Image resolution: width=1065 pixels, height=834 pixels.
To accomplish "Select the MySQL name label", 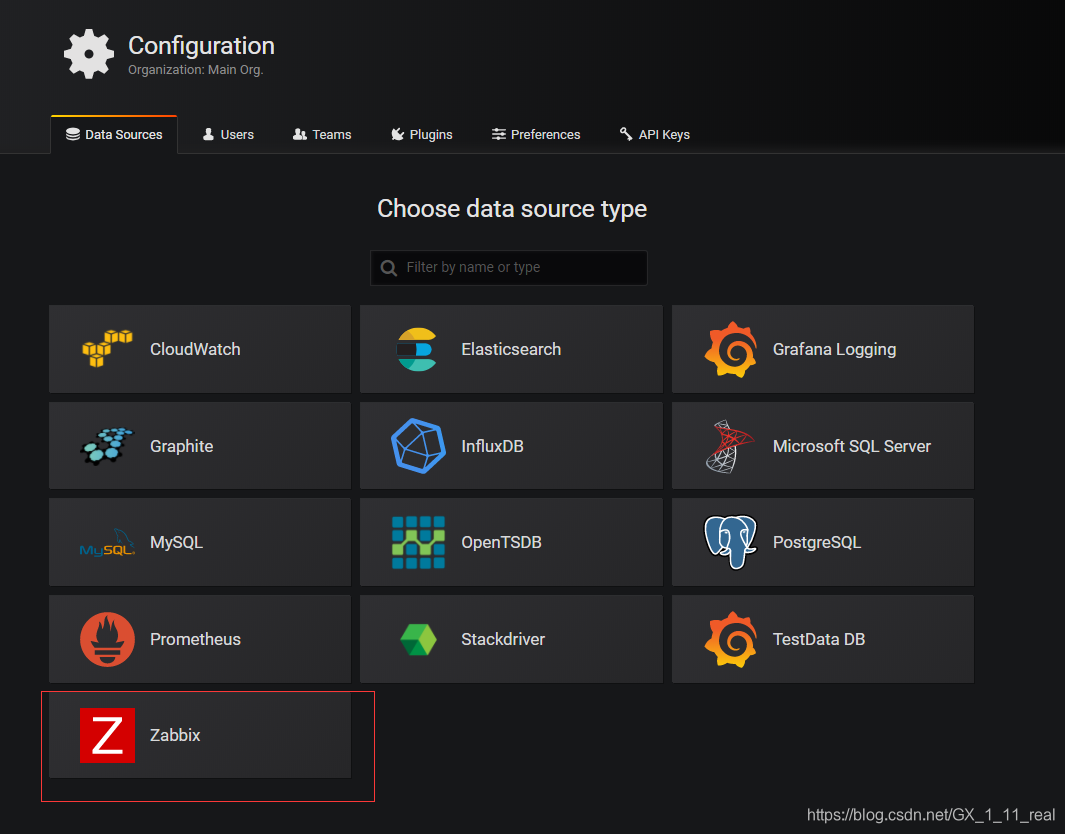I will 177,543.
